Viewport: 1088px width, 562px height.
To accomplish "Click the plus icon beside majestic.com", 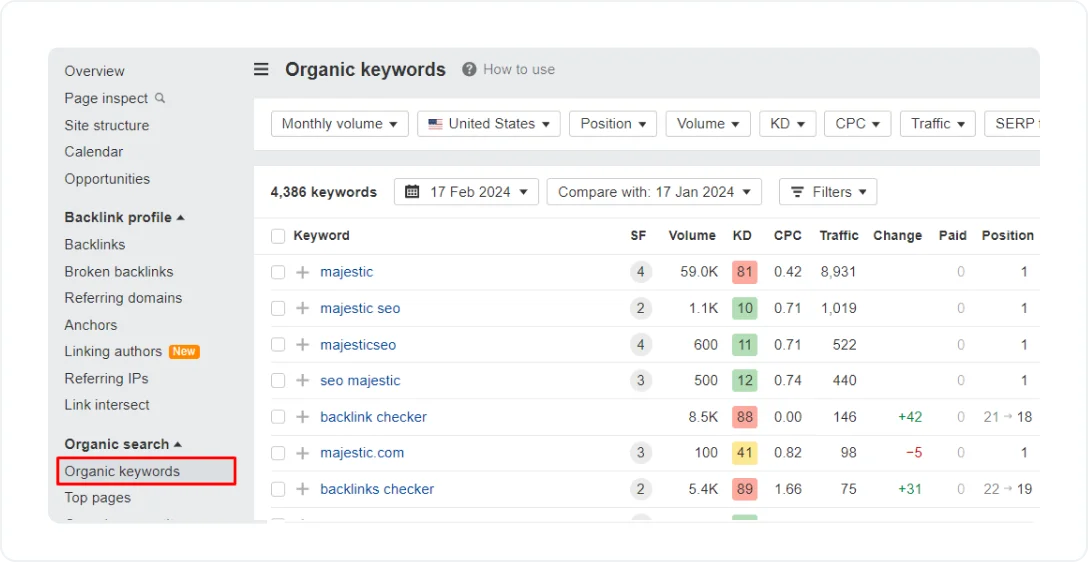I will pos(303,453).
